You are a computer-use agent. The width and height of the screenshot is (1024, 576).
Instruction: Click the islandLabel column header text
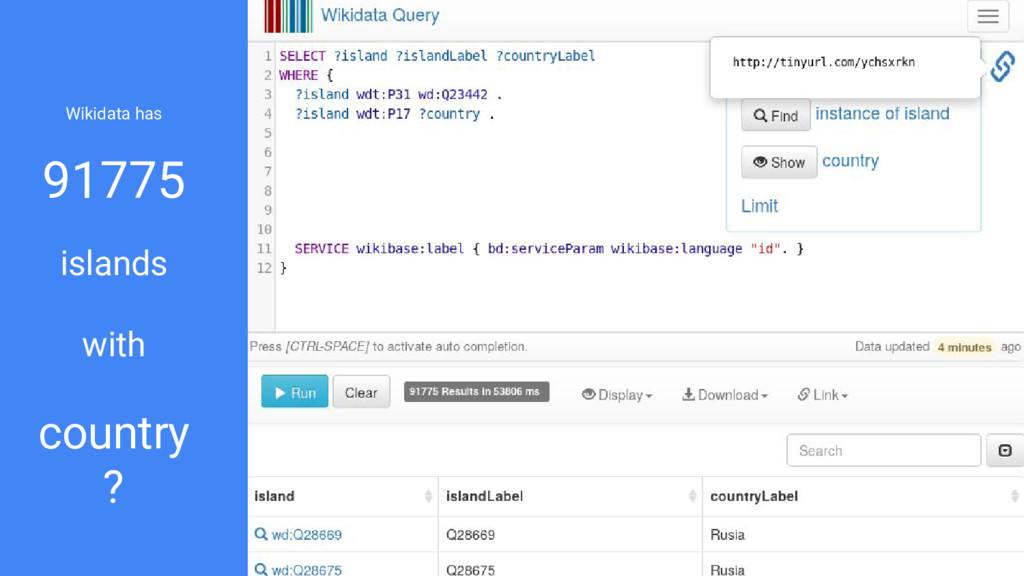point(485,496)
